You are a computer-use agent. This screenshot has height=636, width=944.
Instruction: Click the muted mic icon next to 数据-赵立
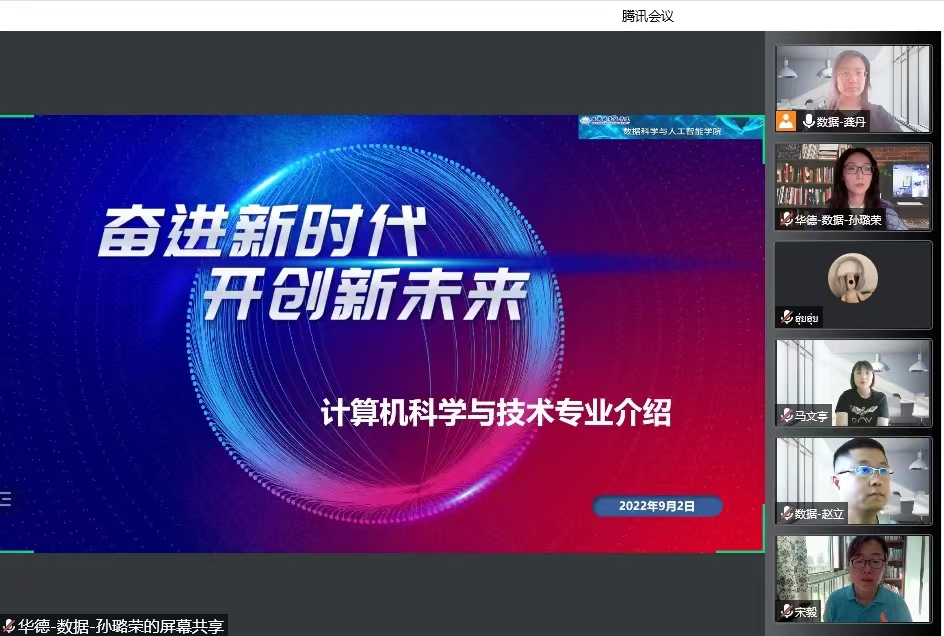pyautogui.click(x=786, y=513)
